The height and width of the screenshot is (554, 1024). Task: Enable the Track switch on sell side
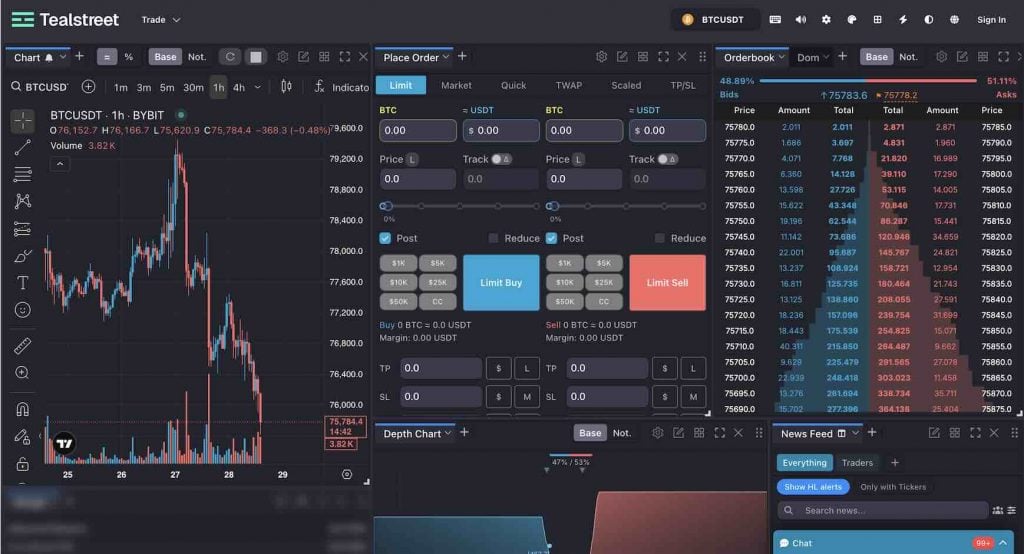(667, 159)
